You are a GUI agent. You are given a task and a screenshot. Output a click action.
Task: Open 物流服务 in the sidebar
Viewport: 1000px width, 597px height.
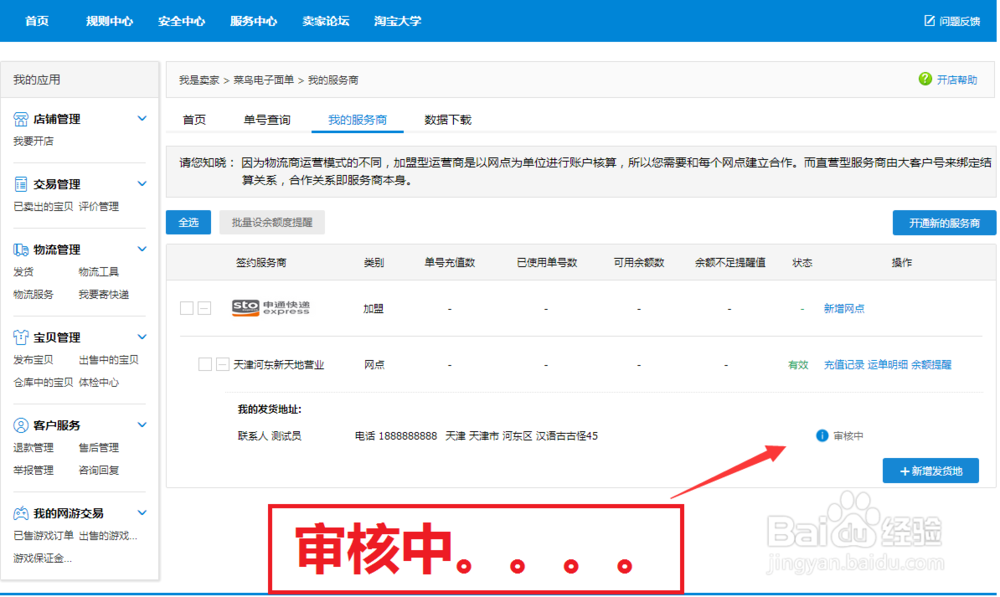click(33, 294)
